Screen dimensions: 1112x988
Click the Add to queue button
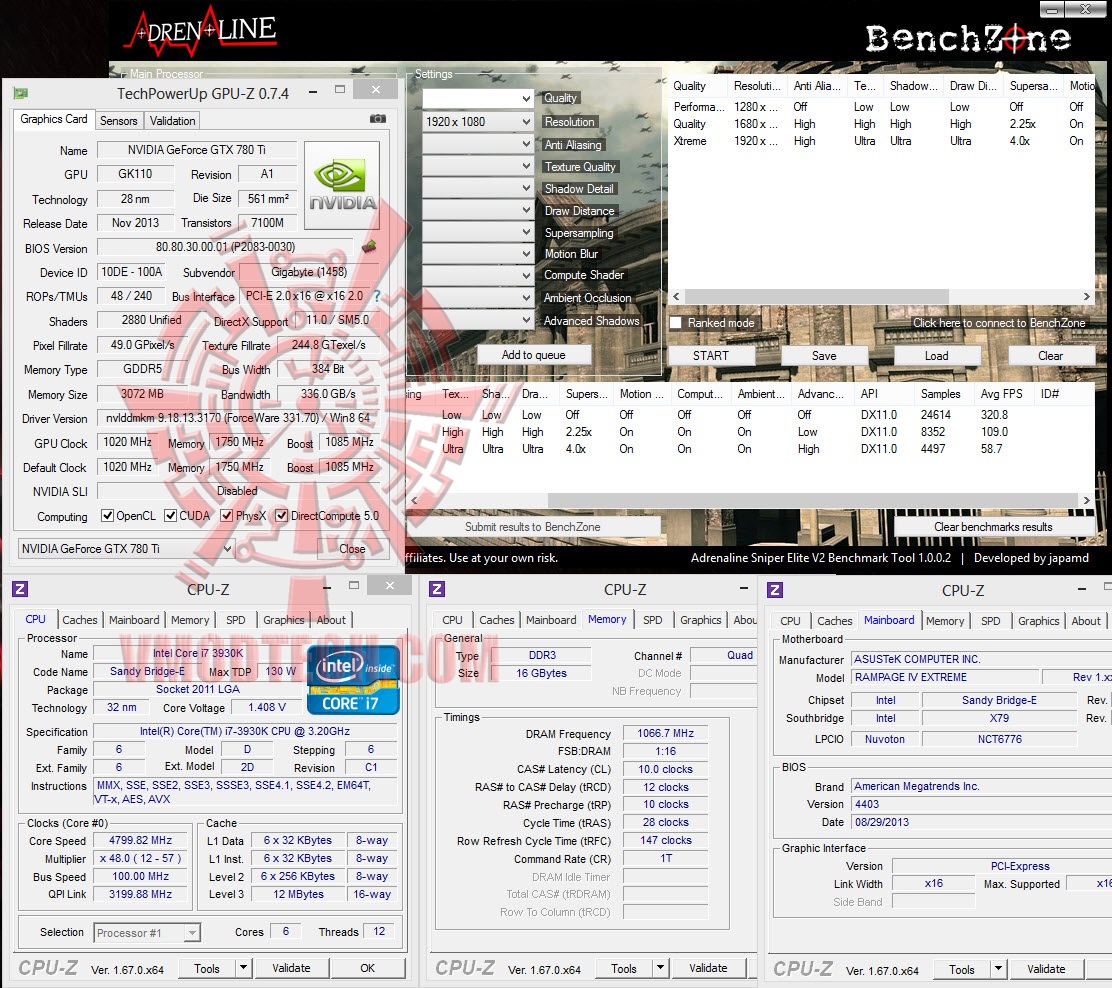click(x=533, y=355)
